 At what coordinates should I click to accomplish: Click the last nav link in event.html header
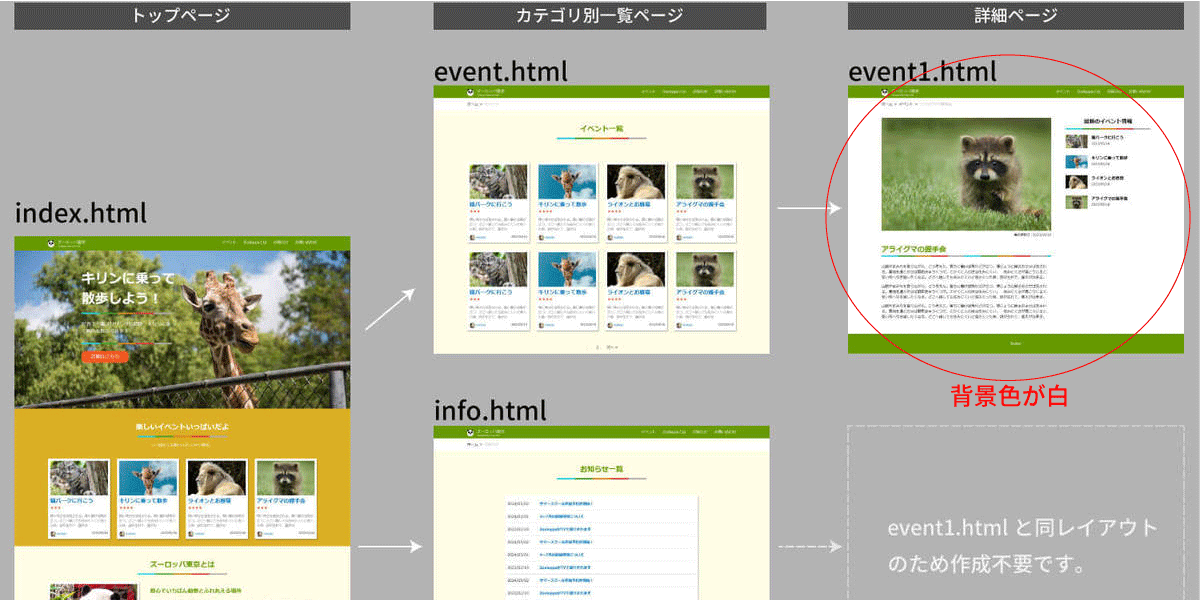click(x=724, y=92)
